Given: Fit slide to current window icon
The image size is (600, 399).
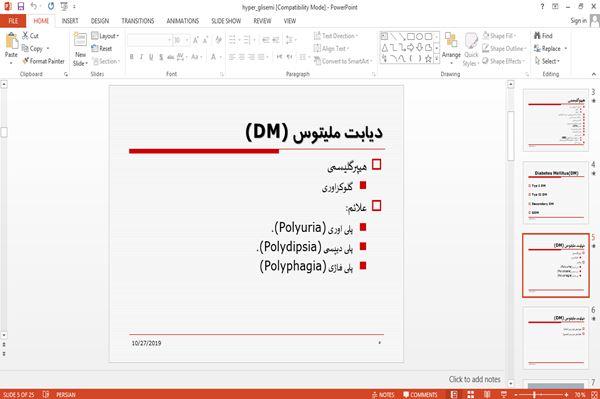Looking at the screenshot, I should [x=594, y=394].
